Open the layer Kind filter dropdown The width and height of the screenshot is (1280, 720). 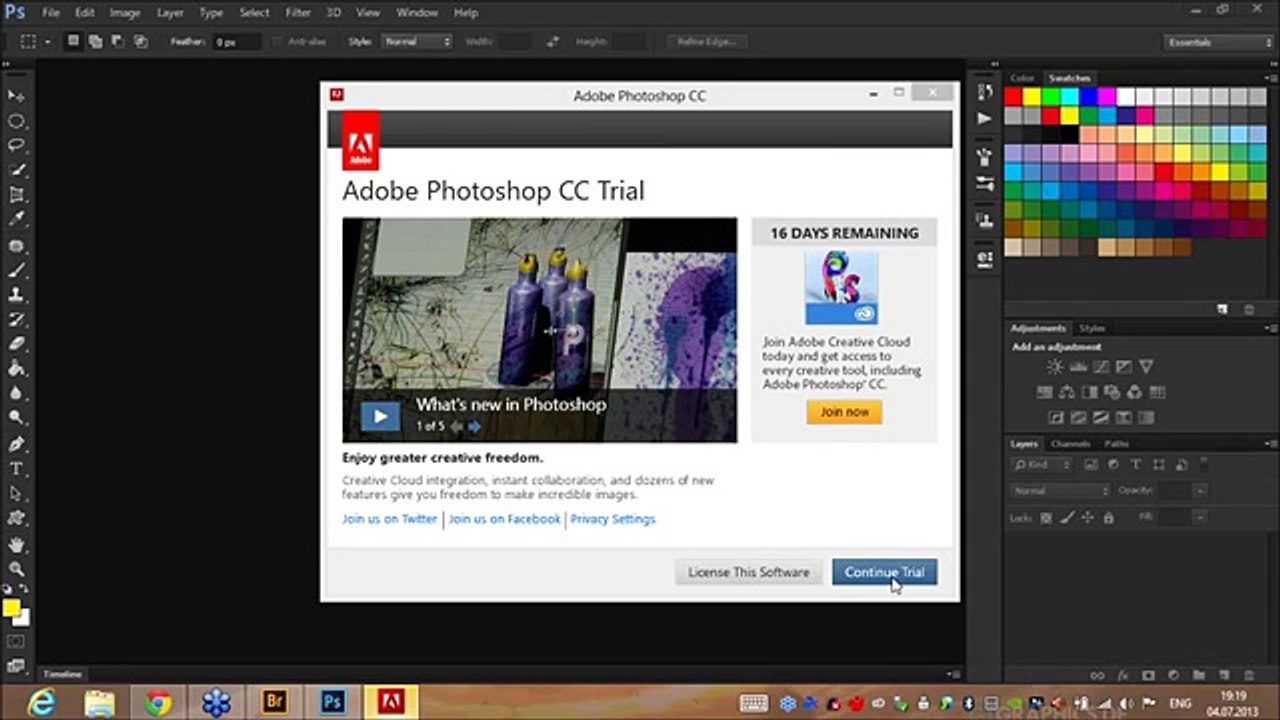click(1042, 465)
